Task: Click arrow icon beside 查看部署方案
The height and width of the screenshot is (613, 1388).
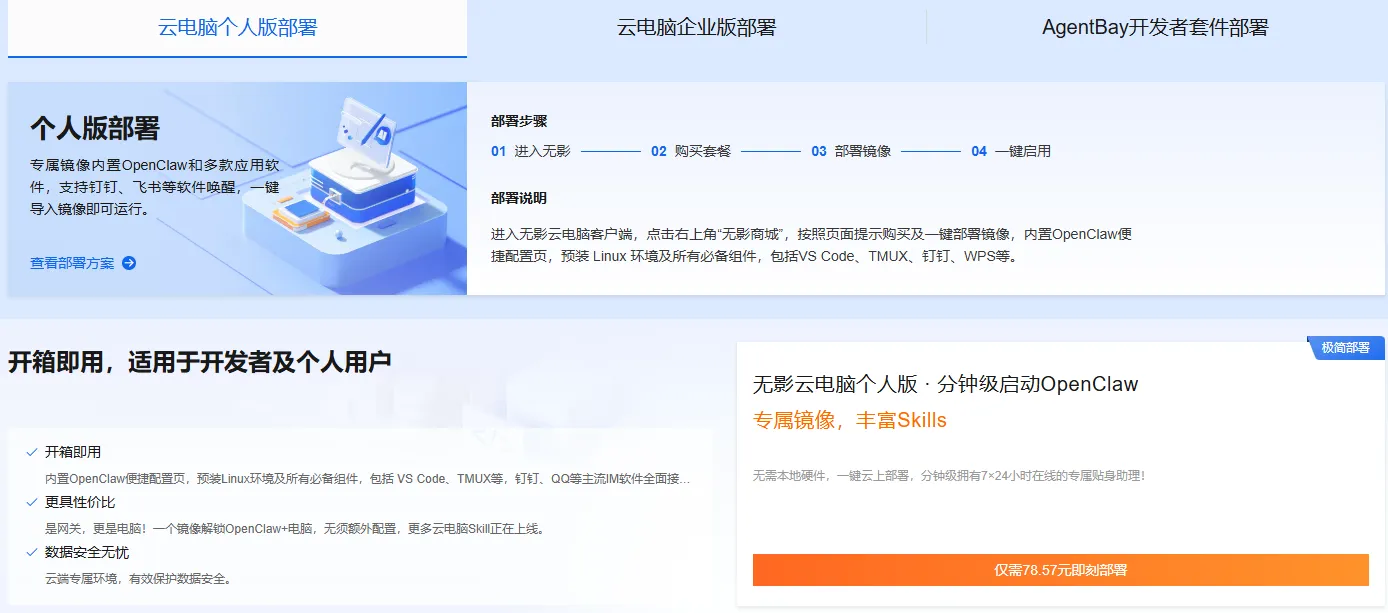Action: pyautogui.click(x=129, y=263)
